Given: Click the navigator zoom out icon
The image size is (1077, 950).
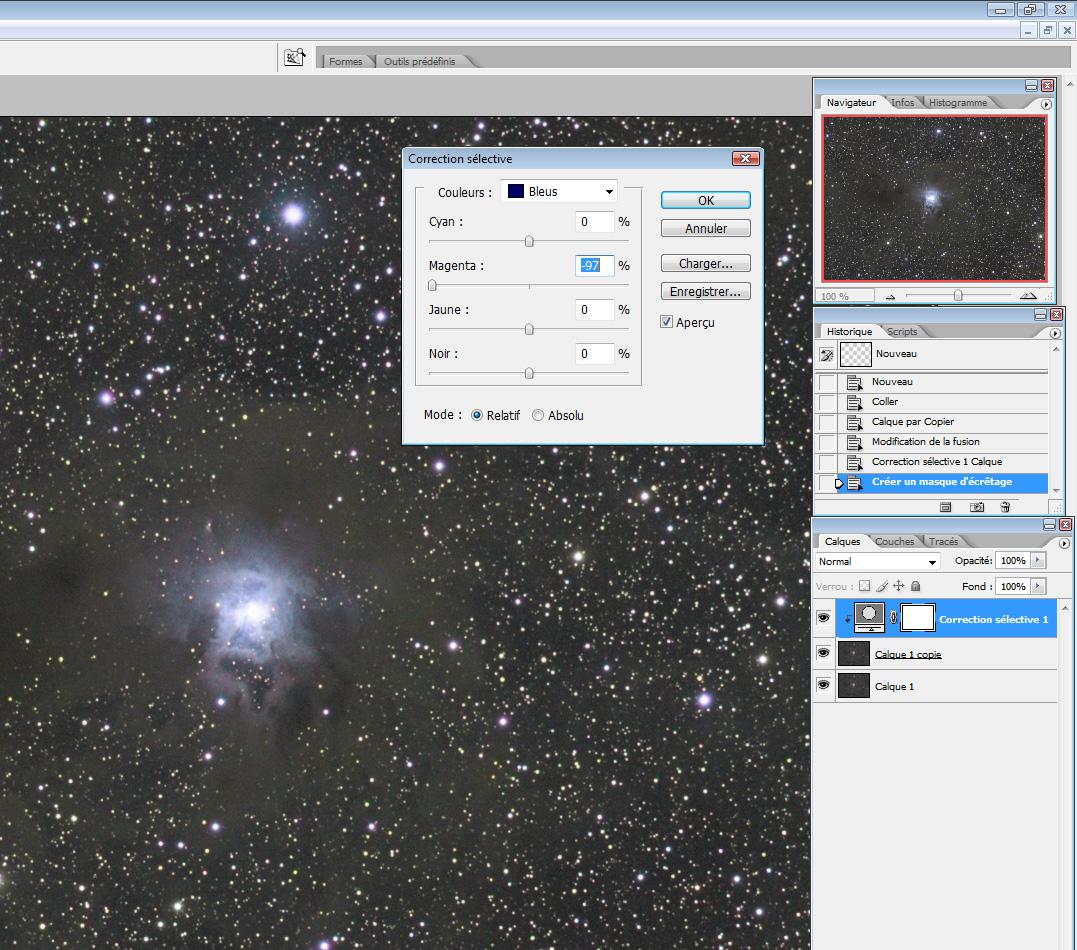Looking at the screenshot, I should [x=891, y=296].
